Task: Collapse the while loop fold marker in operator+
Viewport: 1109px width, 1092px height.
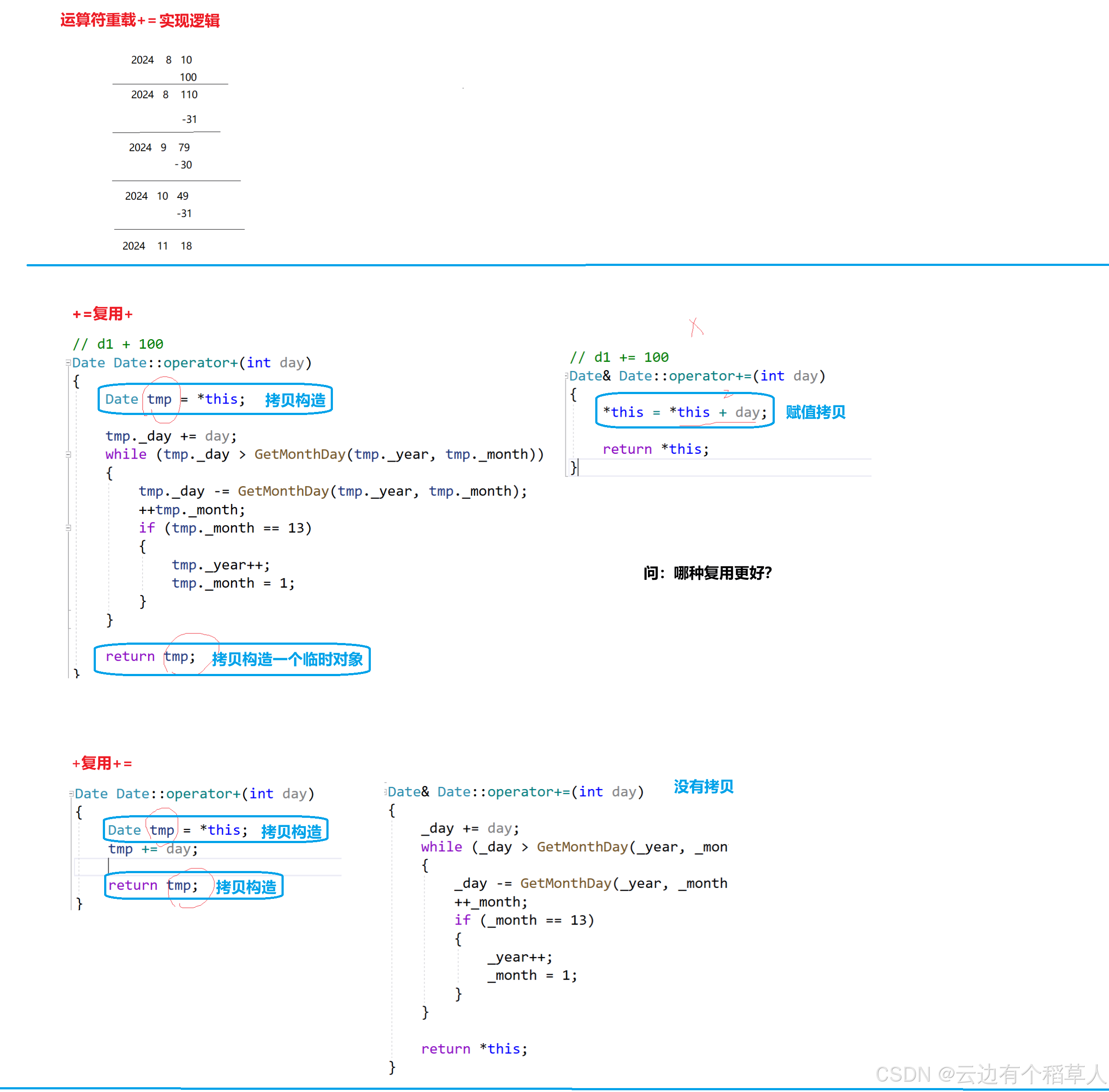Action: (x=68, y=454)
